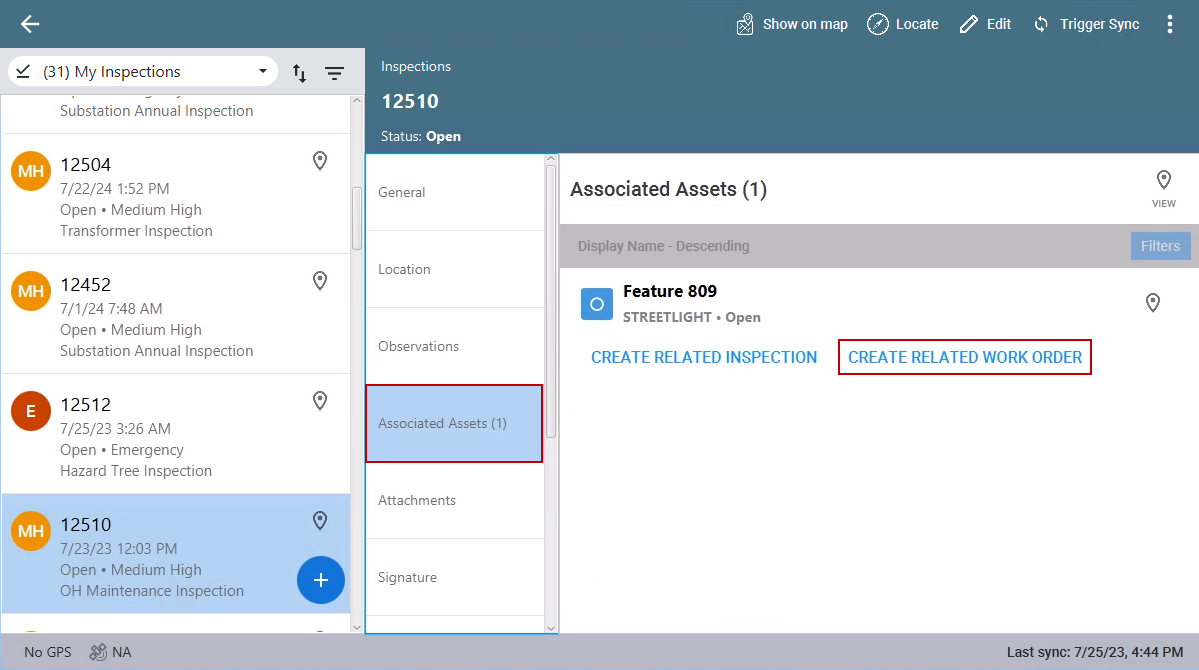Screen dimensions: 1199x670
Task: Trigger Sync from top toolbar
Action: pos(1086,24)
